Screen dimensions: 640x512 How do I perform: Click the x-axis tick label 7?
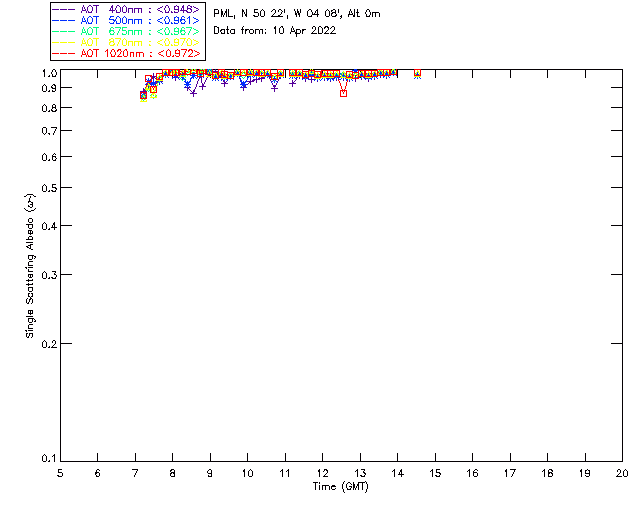click(x=135, y=473)
